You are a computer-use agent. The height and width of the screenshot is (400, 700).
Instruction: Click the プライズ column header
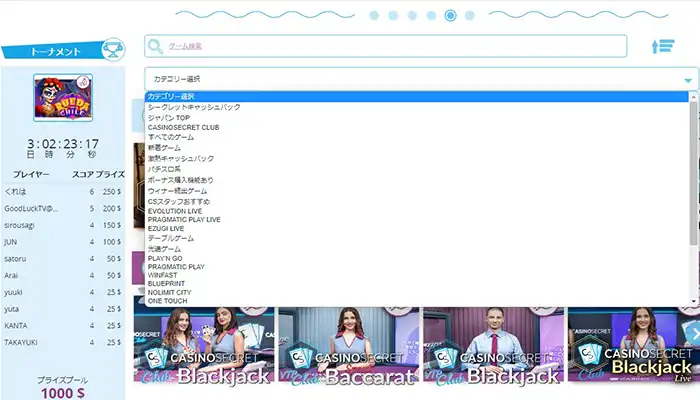pyautogui.click(x=110, y=175)
